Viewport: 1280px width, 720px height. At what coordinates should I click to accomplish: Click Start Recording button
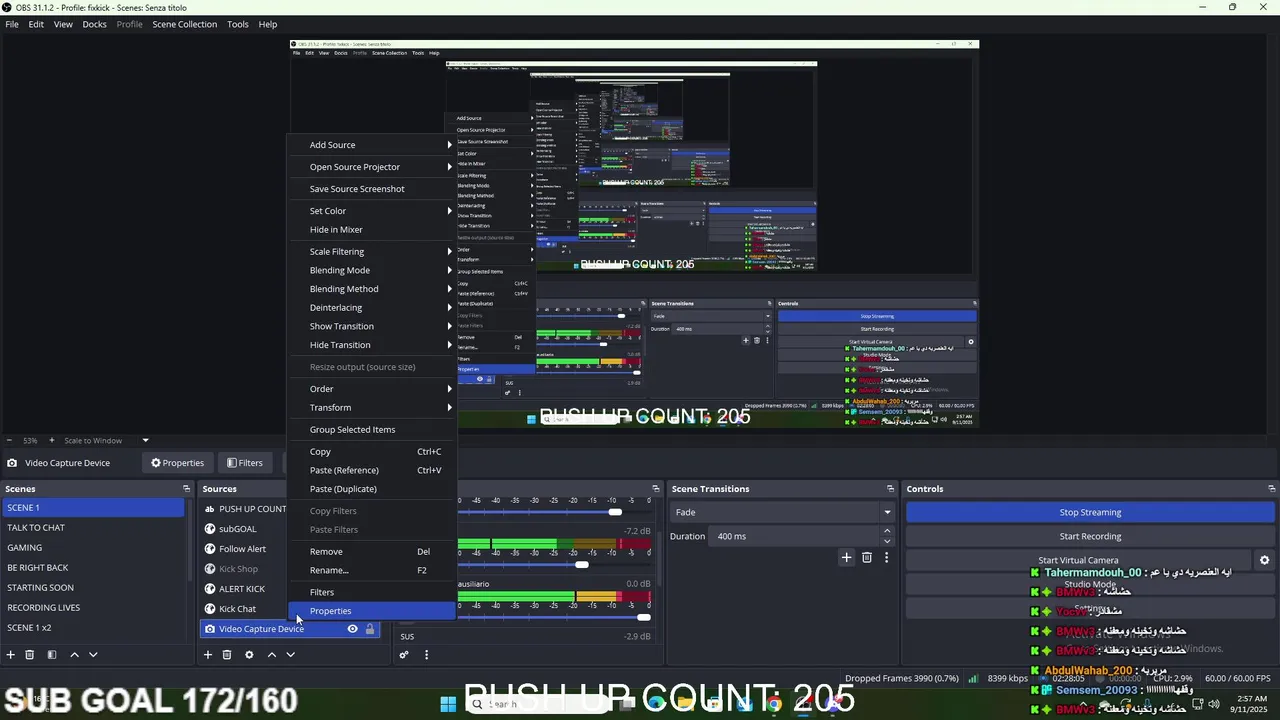1090,536
